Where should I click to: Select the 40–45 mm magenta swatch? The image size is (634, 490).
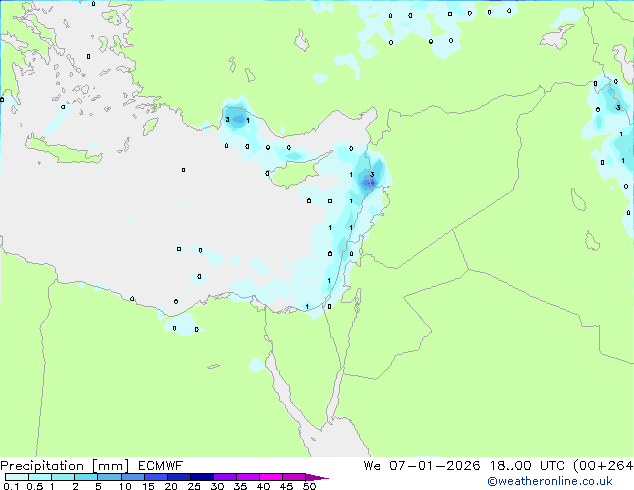click(x=271, y=477)
